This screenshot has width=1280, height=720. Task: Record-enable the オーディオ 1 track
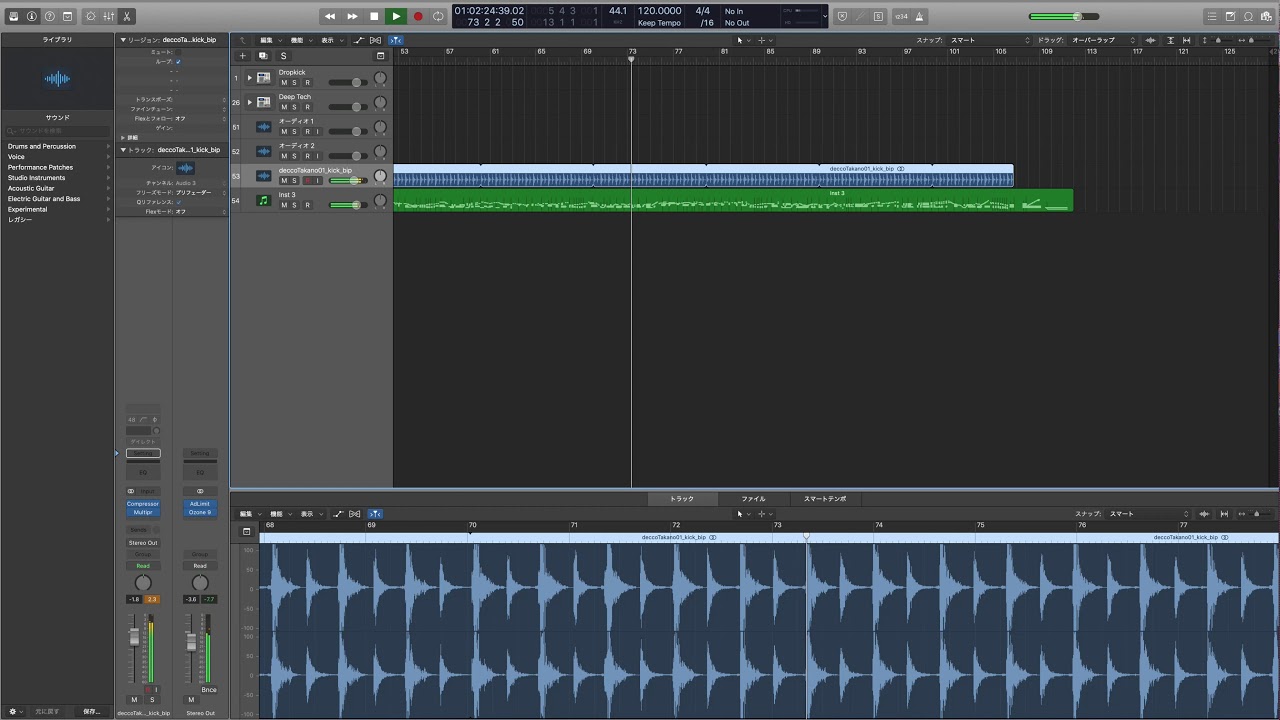(x=307, y=131)
